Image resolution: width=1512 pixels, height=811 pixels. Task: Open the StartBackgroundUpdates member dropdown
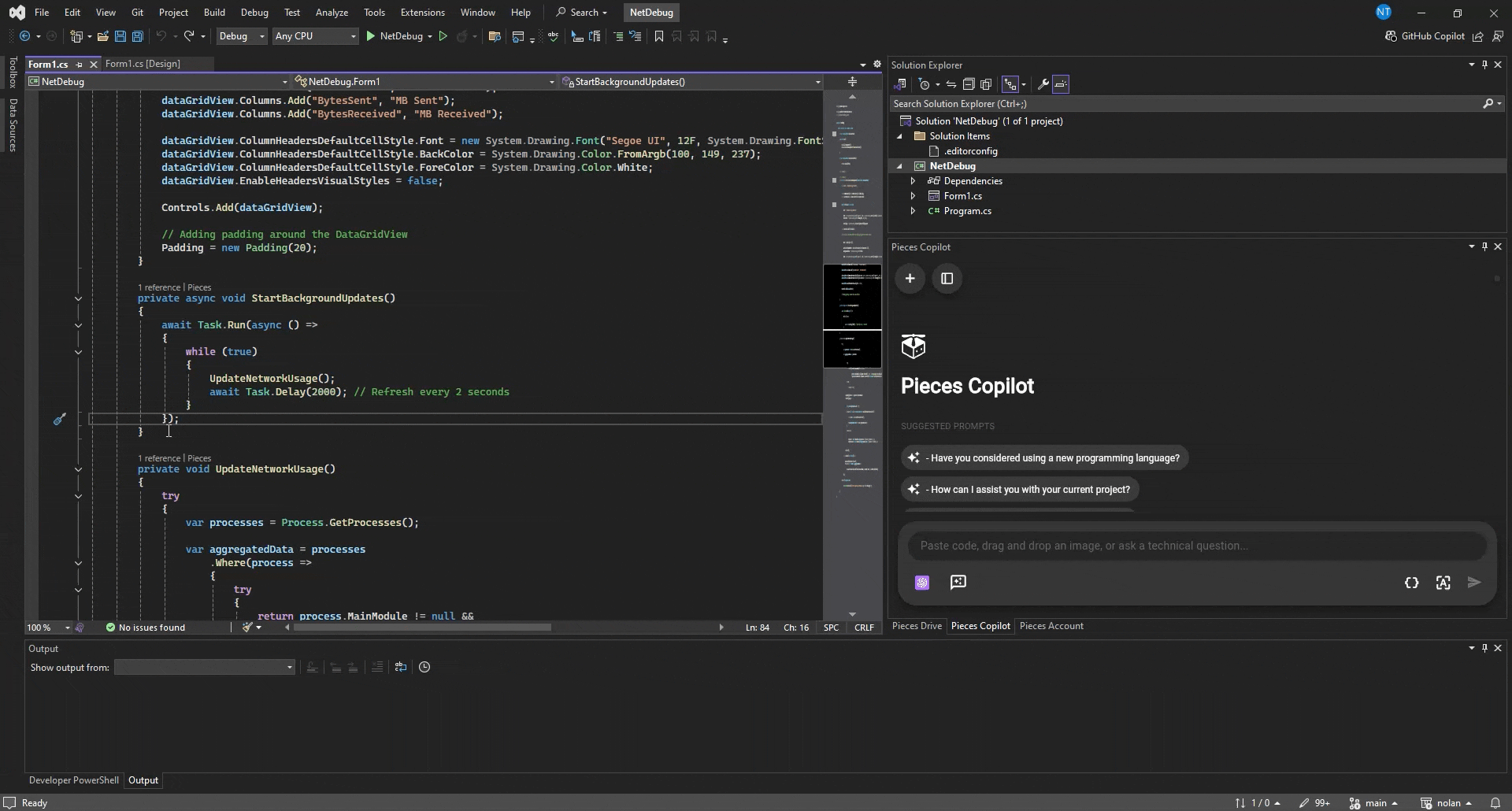[691, 82]
